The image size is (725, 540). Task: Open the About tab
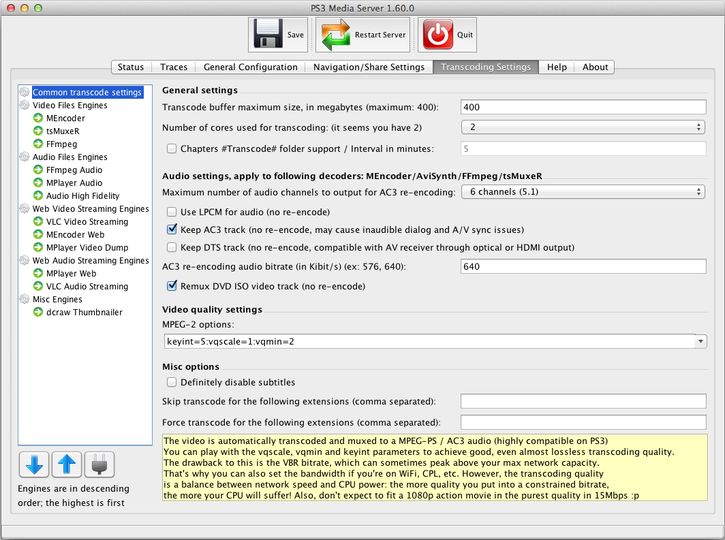coord(595,67)
